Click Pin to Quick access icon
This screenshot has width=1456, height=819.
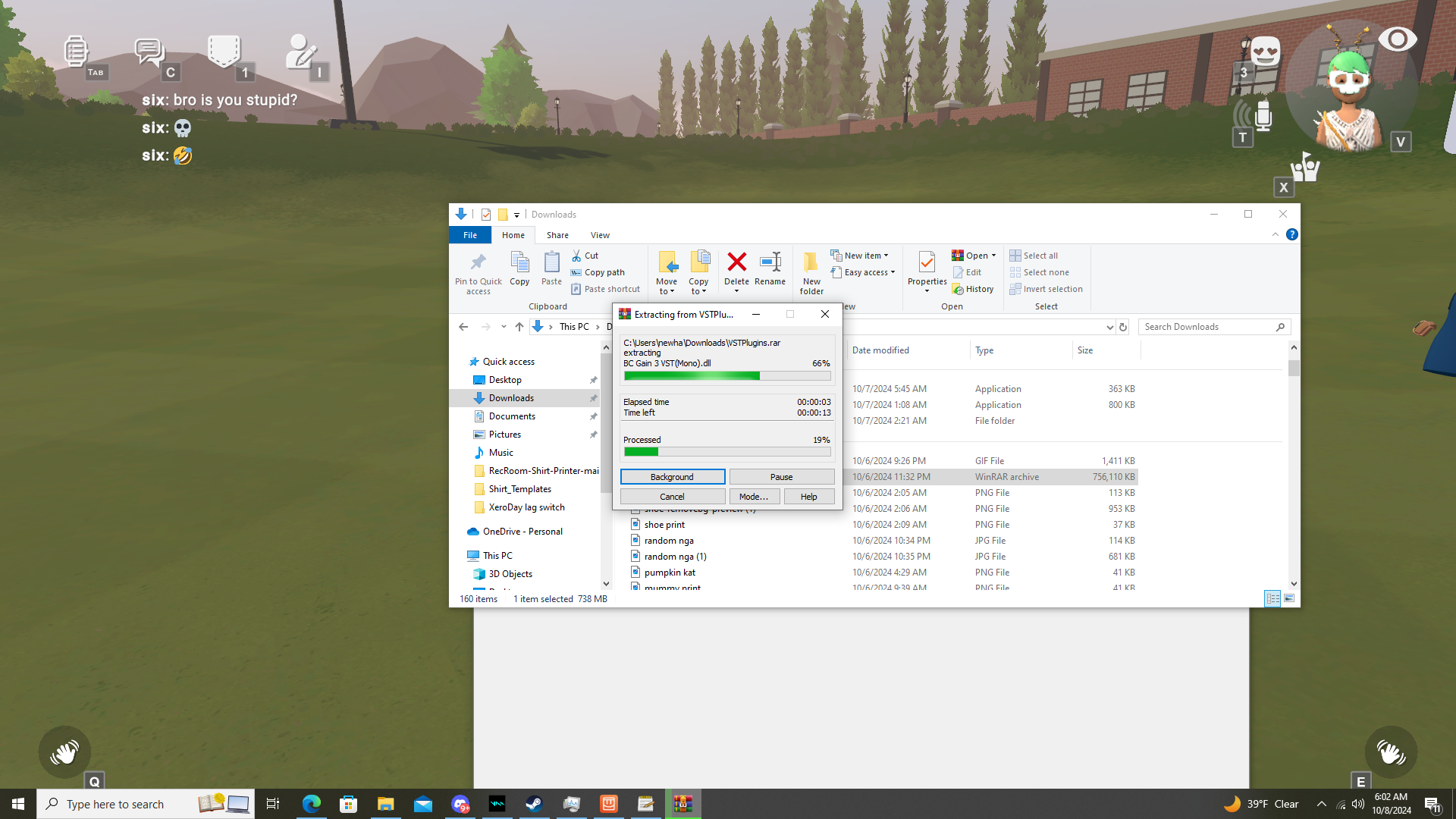click(478, 263)
